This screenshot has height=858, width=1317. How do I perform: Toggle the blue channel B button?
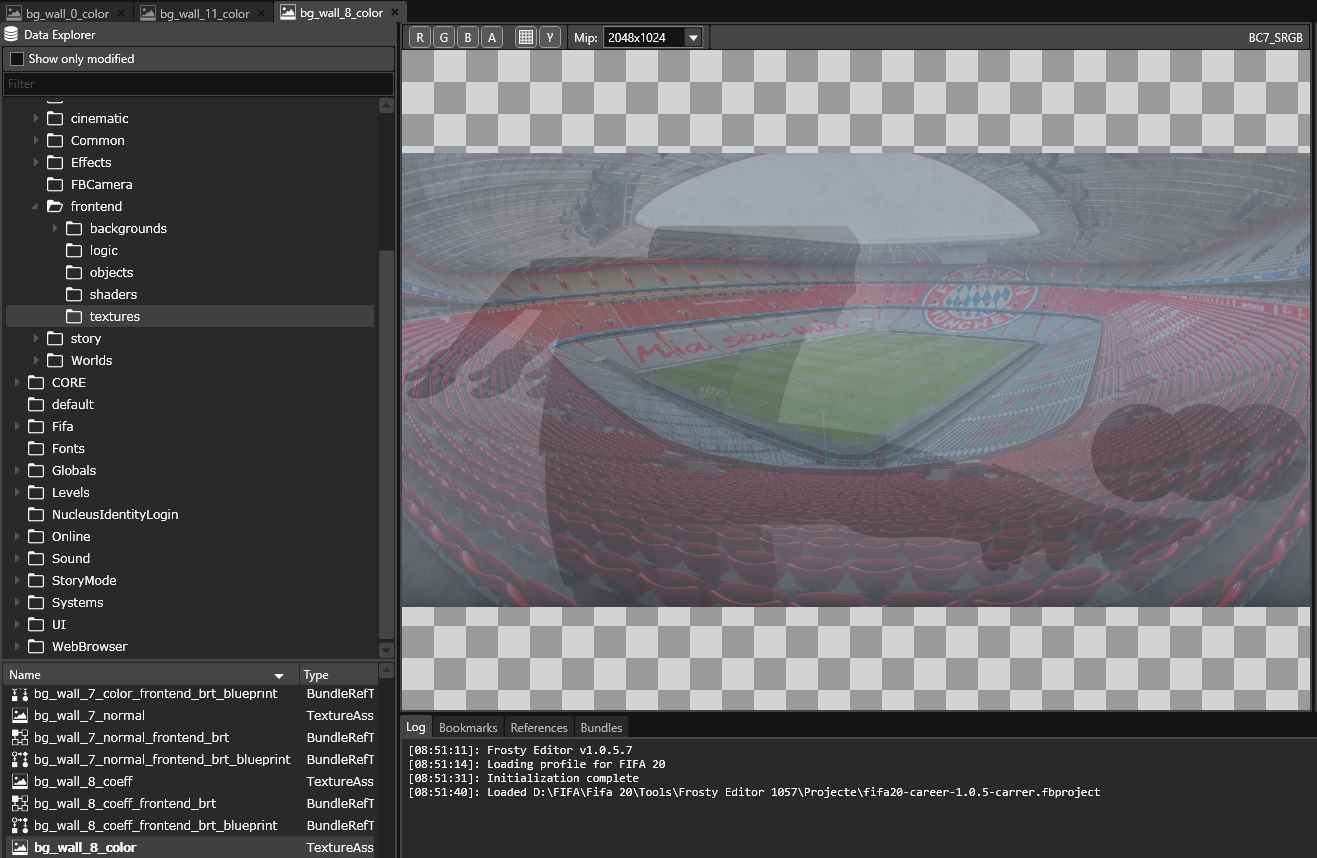467,37
